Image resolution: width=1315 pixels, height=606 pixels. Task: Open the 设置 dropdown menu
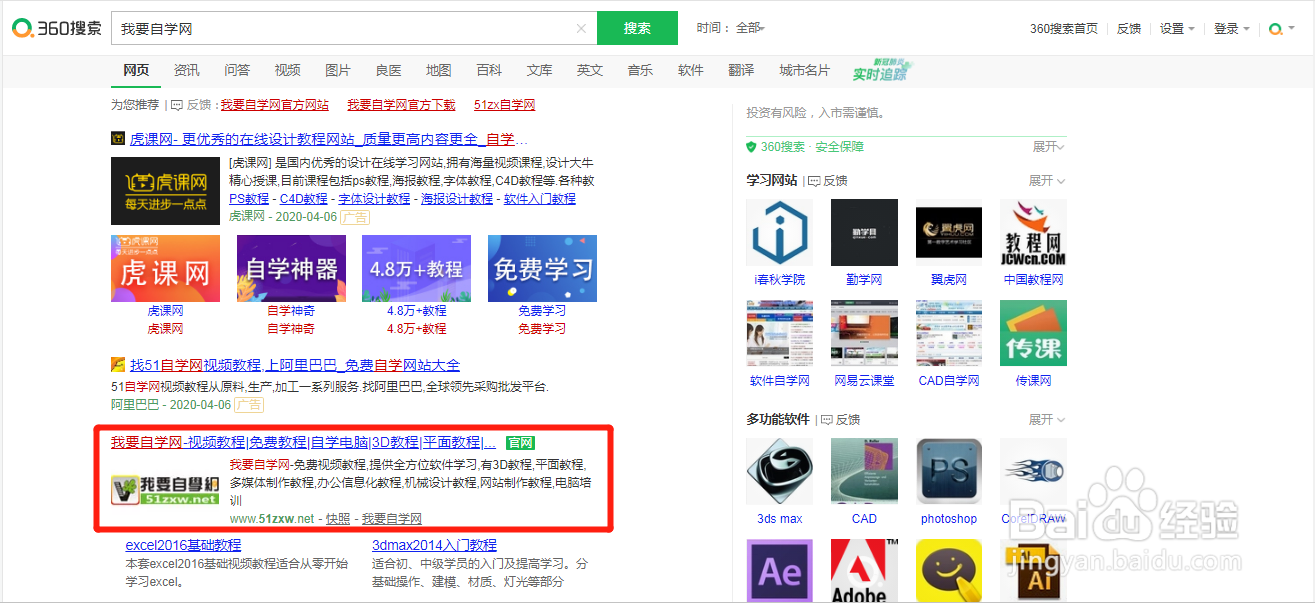(1177, 29)
